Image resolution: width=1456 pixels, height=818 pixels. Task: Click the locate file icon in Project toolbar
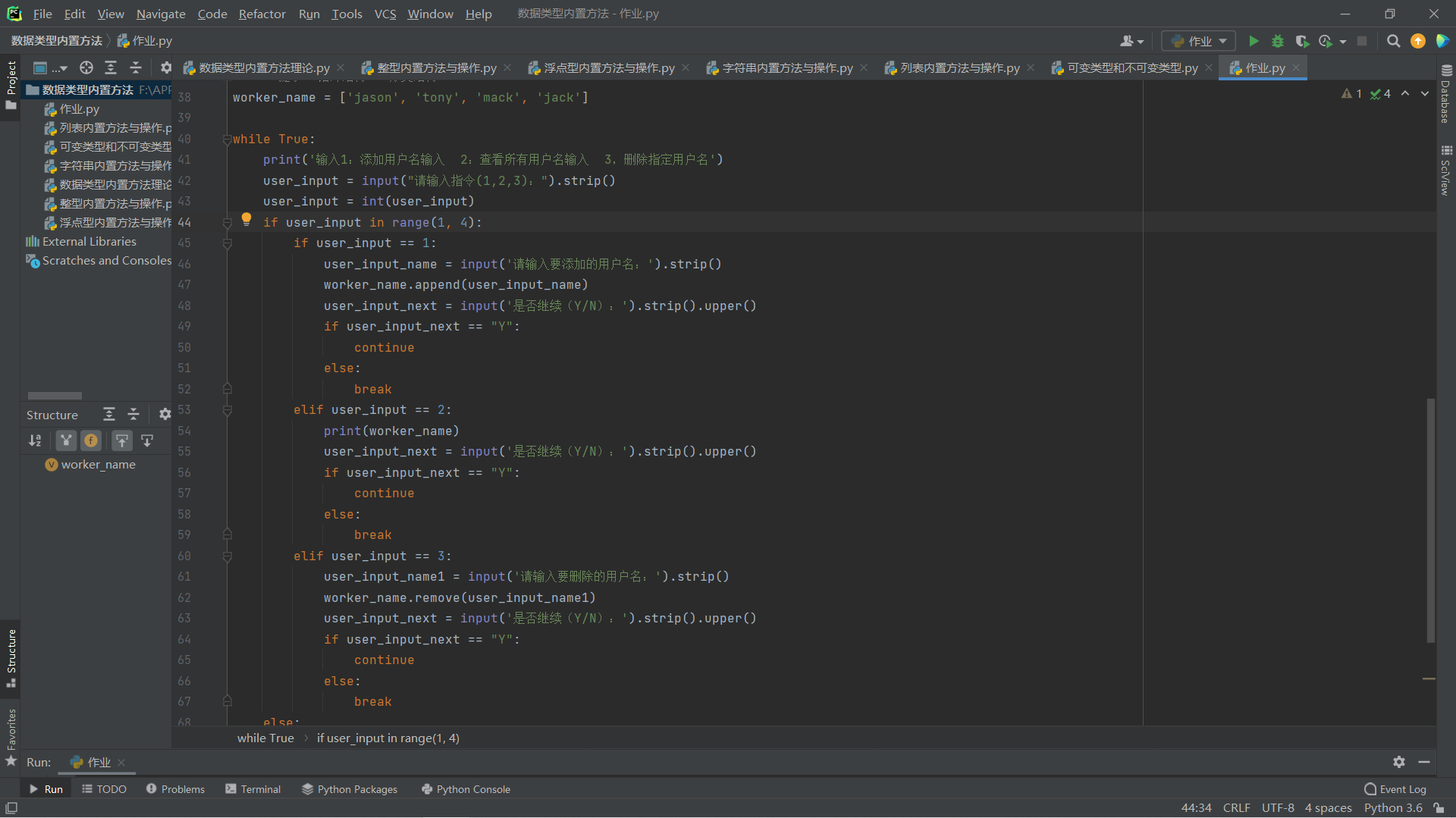(x=86, y=67)
